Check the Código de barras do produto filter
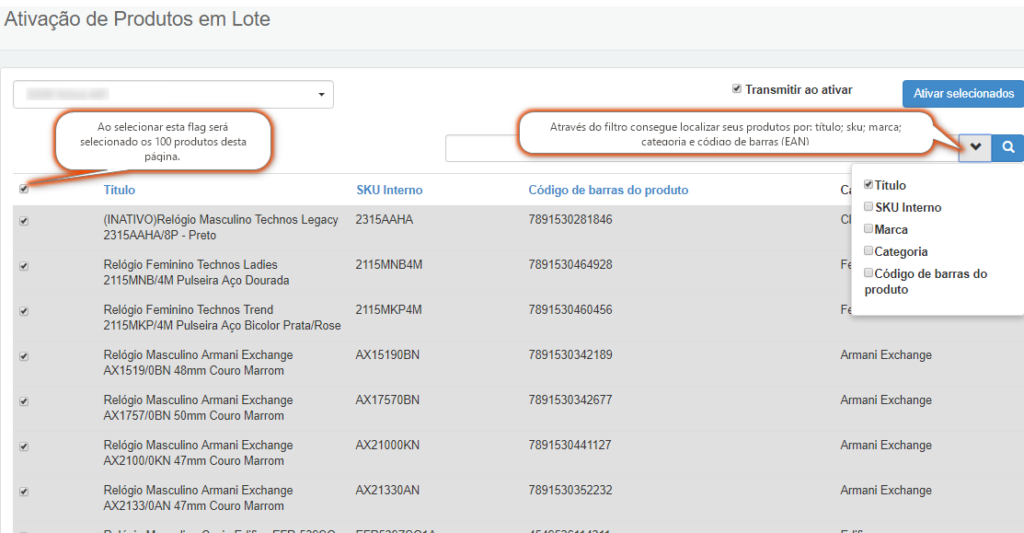The height and width of the screenshot is (533, 1024). [868, 273]
